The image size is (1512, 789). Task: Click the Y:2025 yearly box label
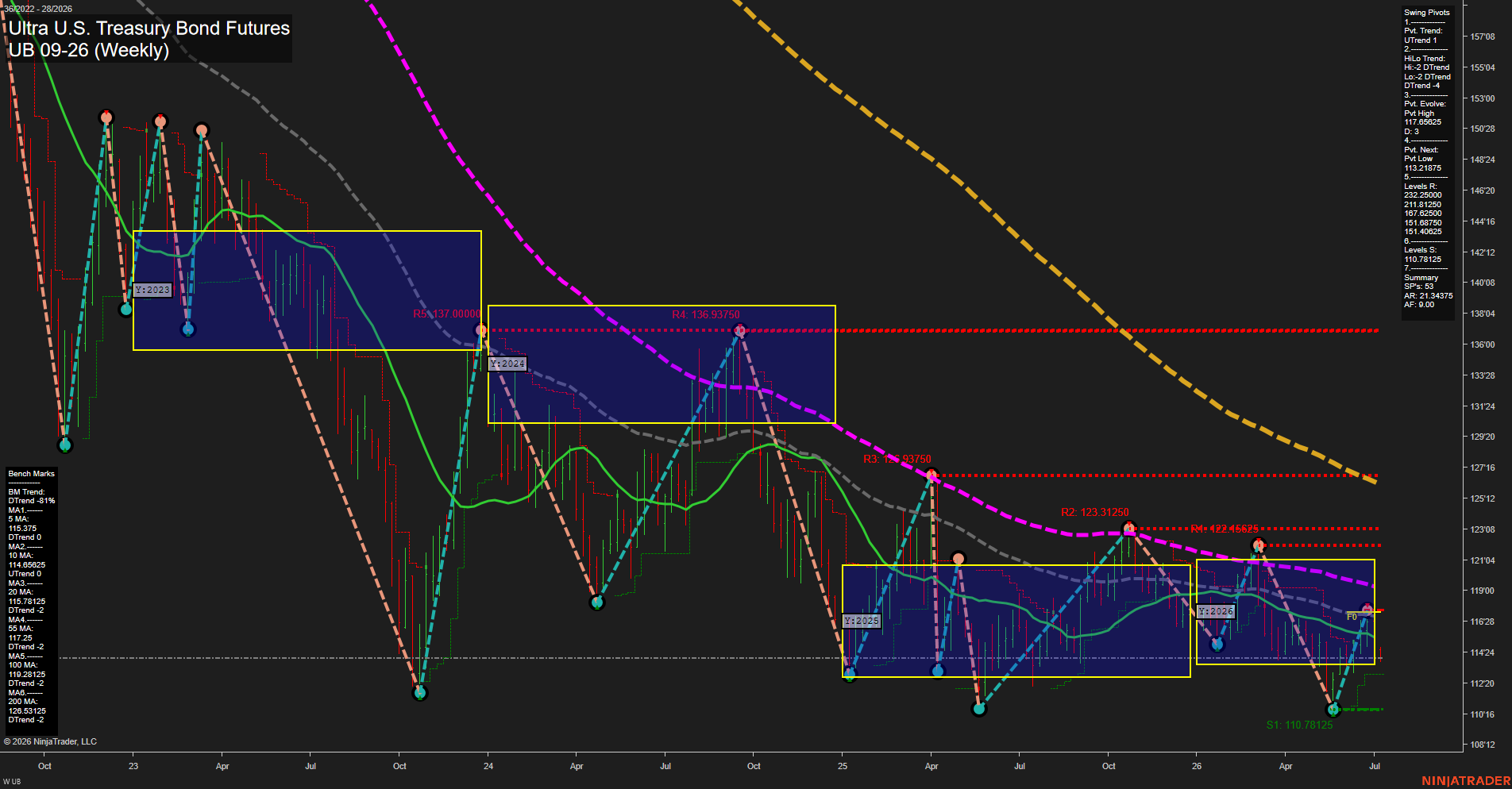(862, 621)
